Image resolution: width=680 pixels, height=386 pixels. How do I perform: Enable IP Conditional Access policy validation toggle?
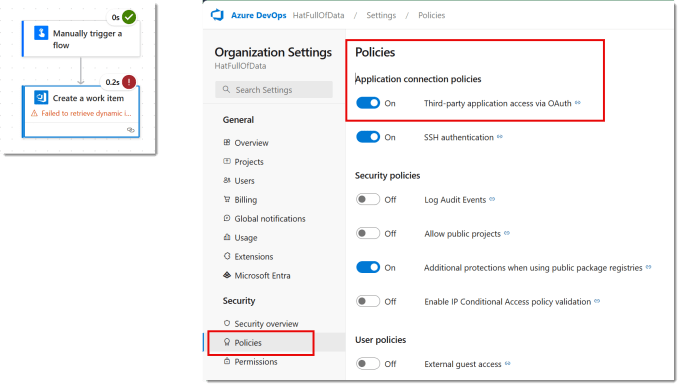pos(368,301)
